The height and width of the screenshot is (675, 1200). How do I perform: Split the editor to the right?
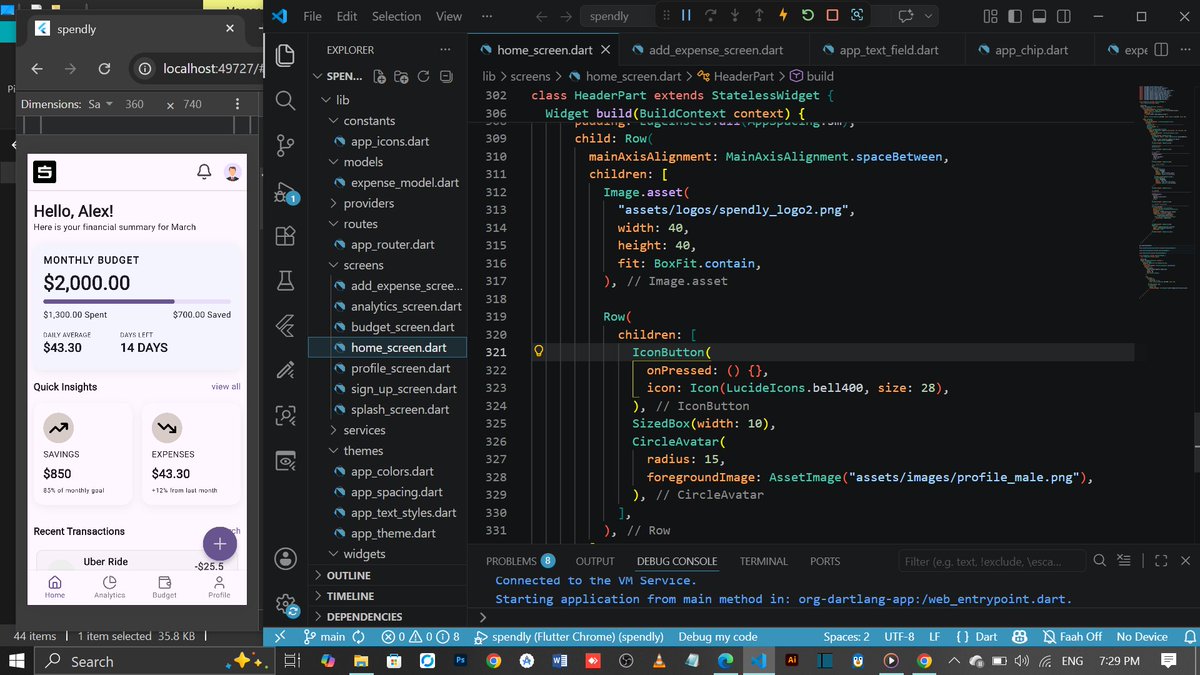point(1162,50)
